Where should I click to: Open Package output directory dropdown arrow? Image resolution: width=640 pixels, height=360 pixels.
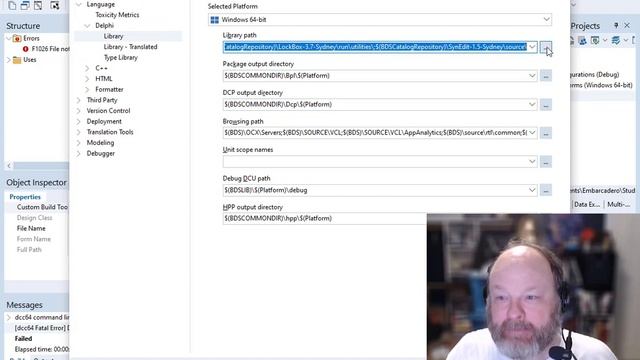pos(532,76)
